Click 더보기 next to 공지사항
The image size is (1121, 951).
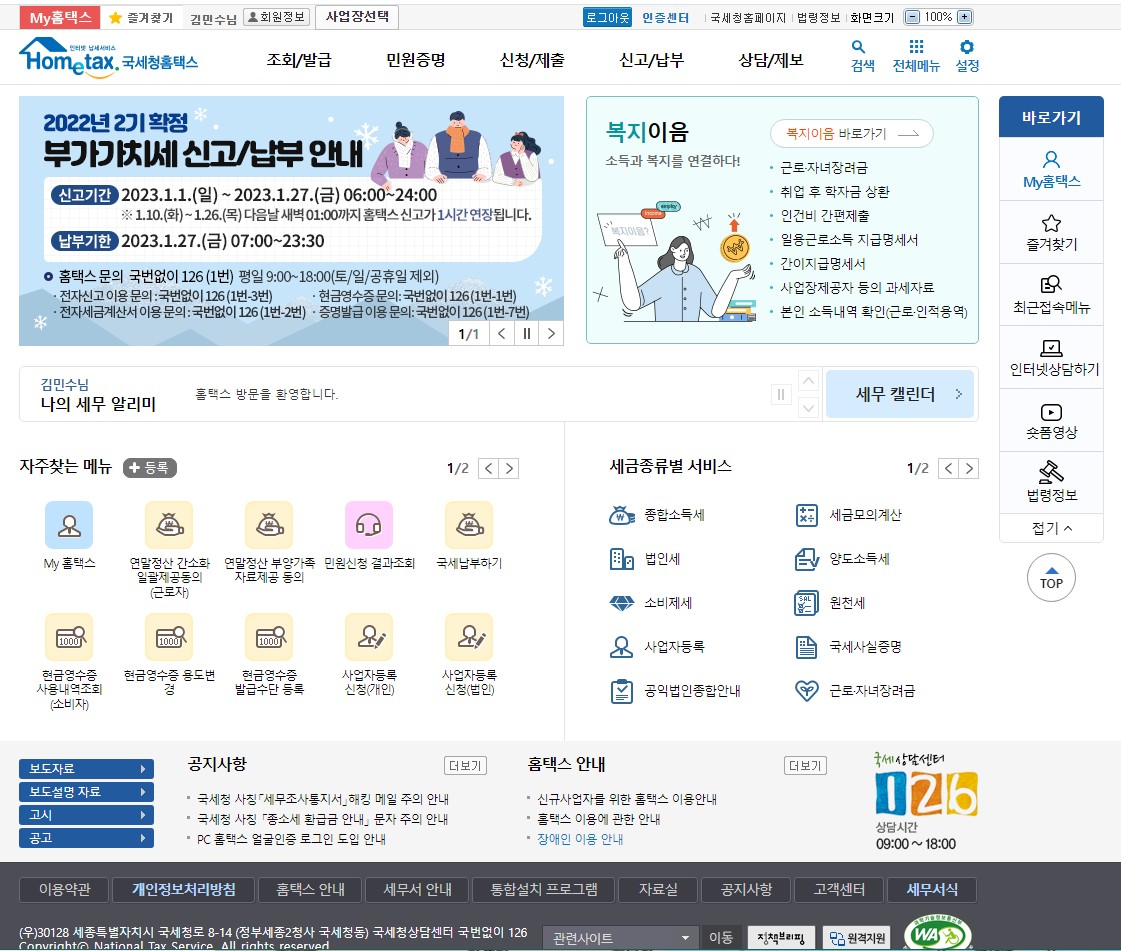[465, 766]
